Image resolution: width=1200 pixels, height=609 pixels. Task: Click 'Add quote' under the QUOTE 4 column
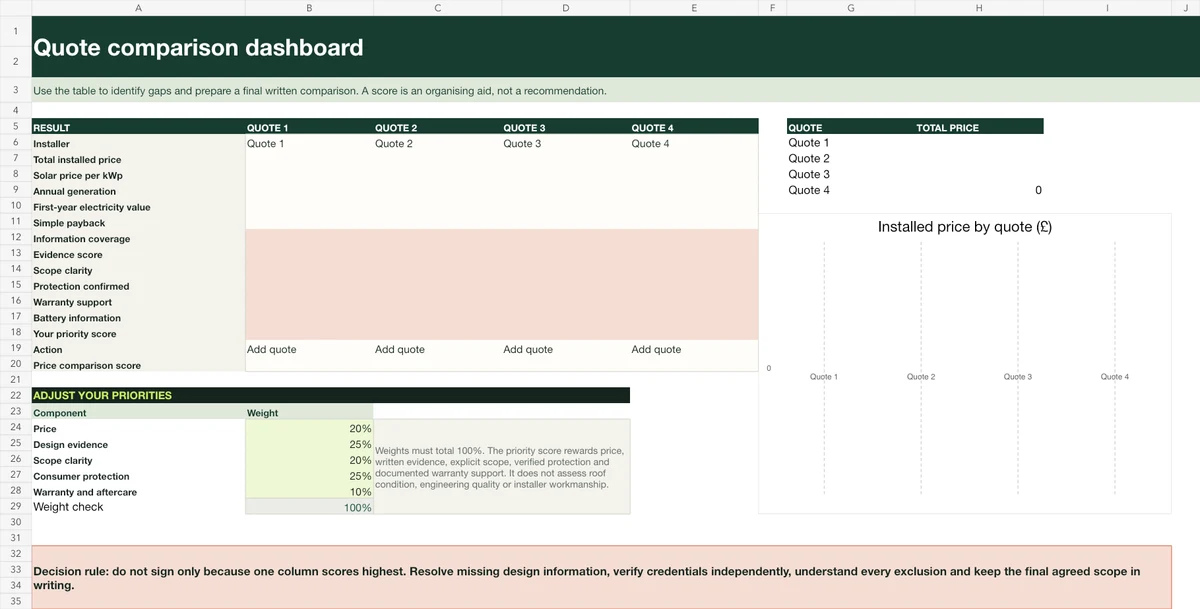click(656, 350)
